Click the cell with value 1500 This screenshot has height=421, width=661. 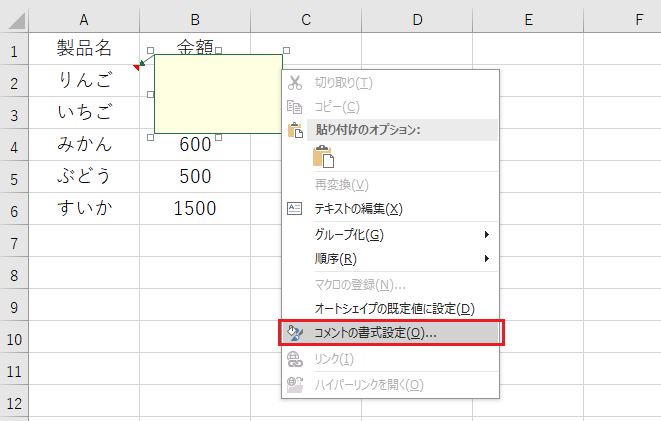[195, 209]
